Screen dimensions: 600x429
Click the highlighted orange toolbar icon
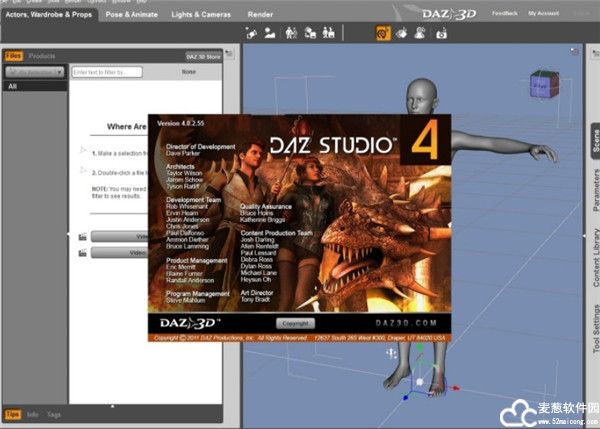pyautogui.click(x=383, y=33)
